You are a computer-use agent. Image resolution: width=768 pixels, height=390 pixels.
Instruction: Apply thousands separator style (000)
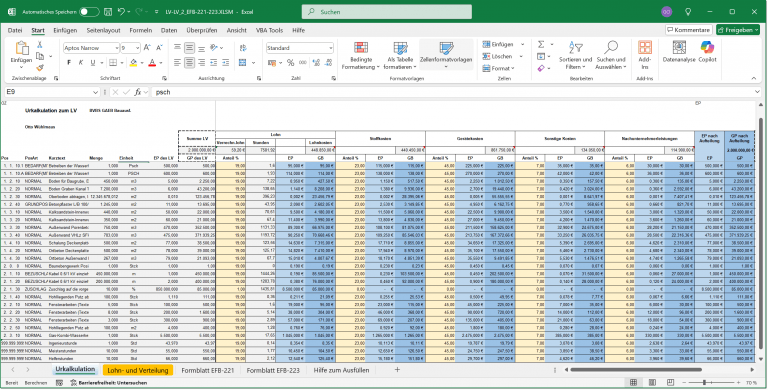click(303, 63)
